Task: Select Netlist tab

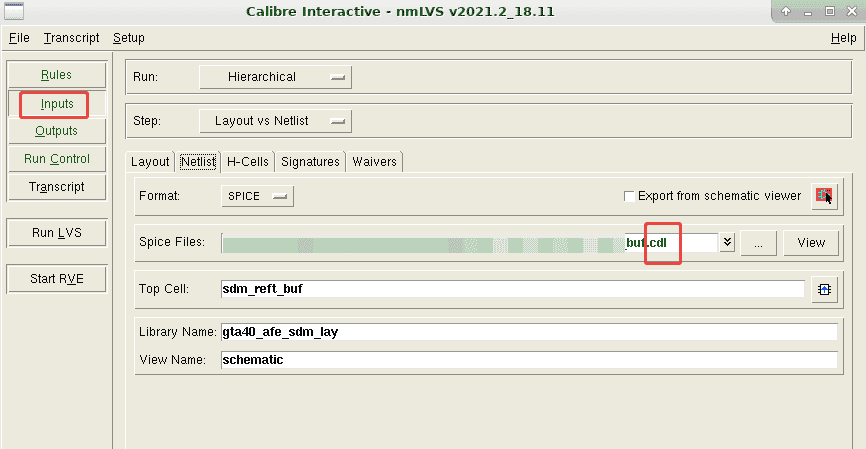Action: (198, 162)
